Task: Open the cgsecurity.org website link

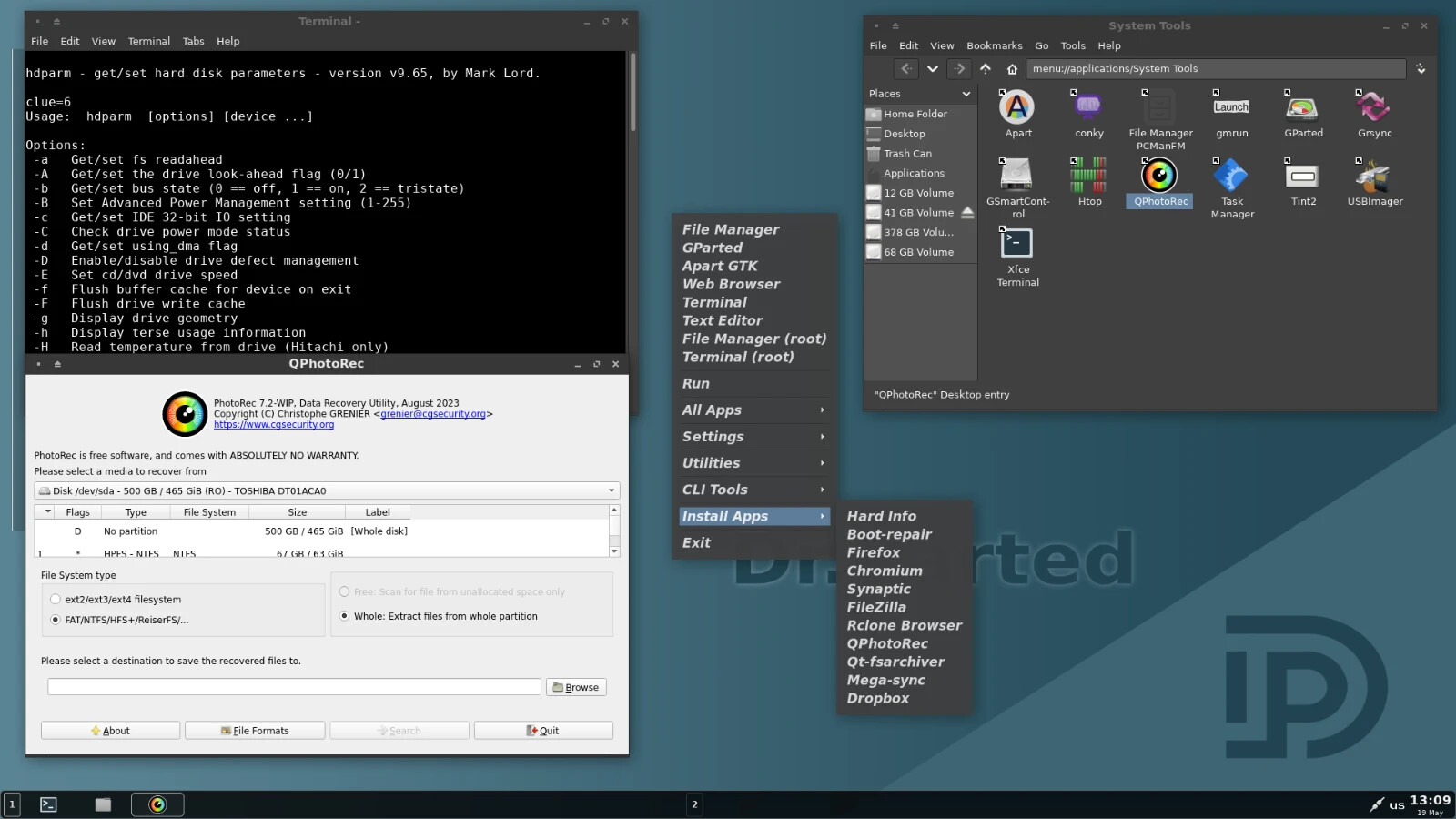Action: (274, 425)
